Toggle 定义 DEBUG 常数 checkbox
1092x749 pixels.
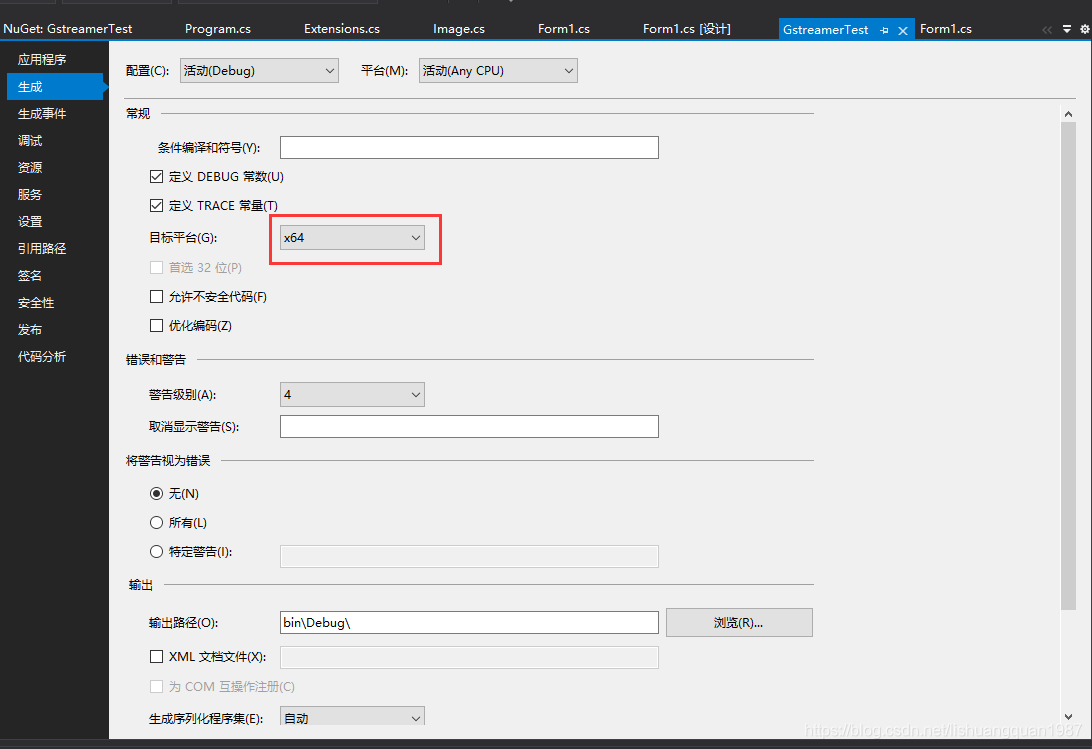(x=156, y=177)
